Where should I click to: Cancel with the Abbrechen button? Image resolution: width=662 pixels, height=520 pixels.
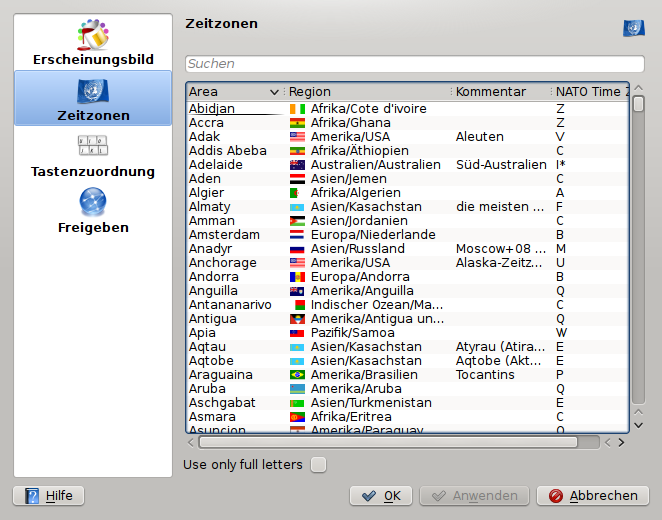(593, 496)
